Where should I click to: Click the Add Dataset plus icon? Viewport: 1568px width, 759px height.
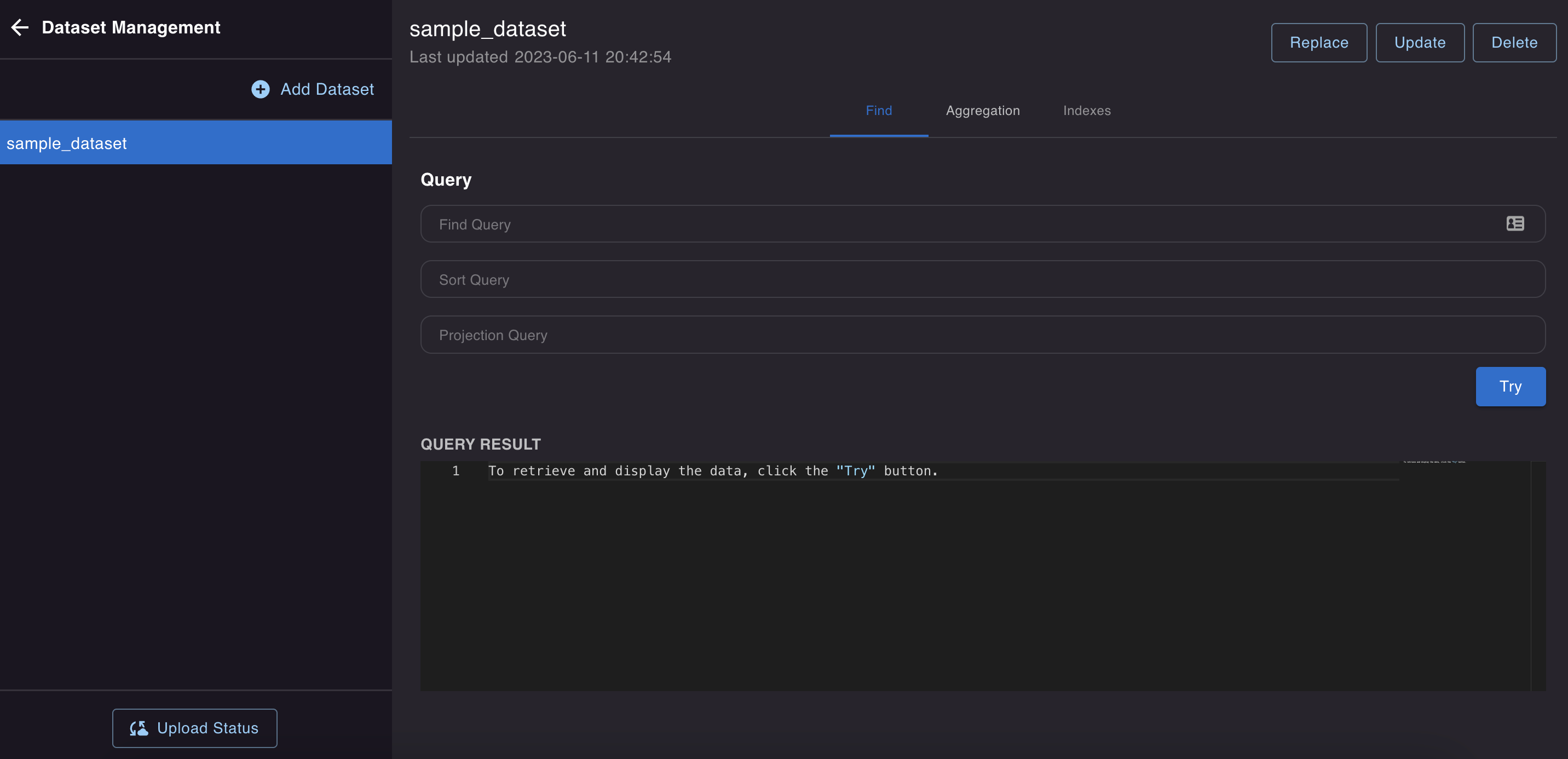pos(261,89)
